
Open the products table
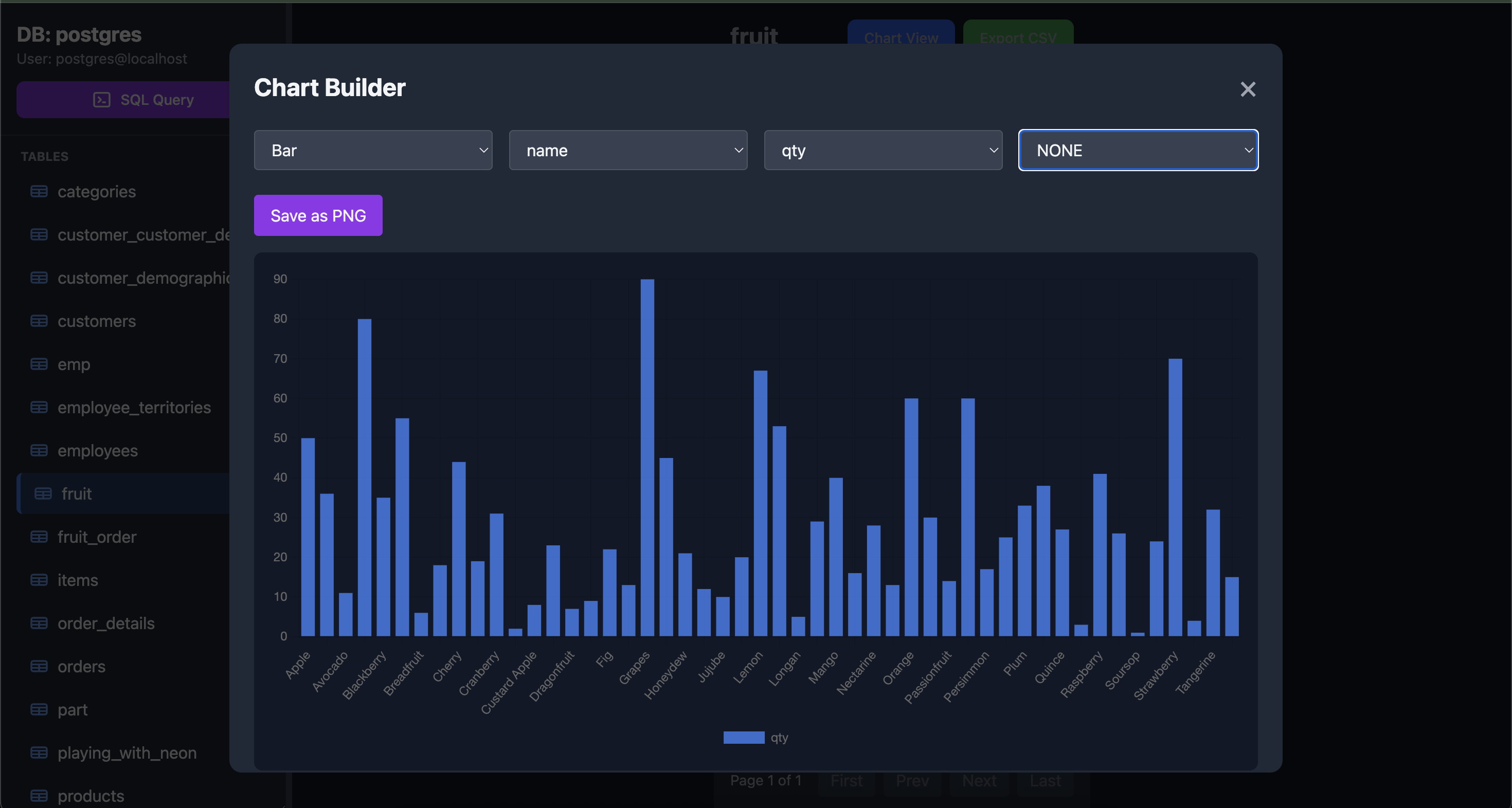pos(91,796)
